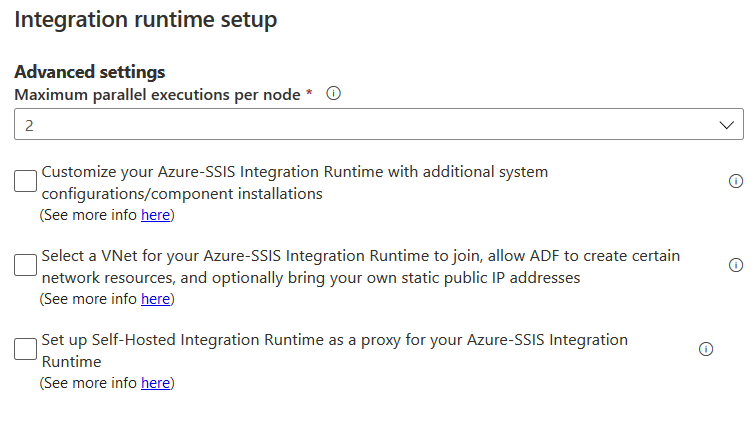754x424 pixels.
Task: Click 'here' link under Self-Hosted proxy option
Action: [x=155, y=383]
